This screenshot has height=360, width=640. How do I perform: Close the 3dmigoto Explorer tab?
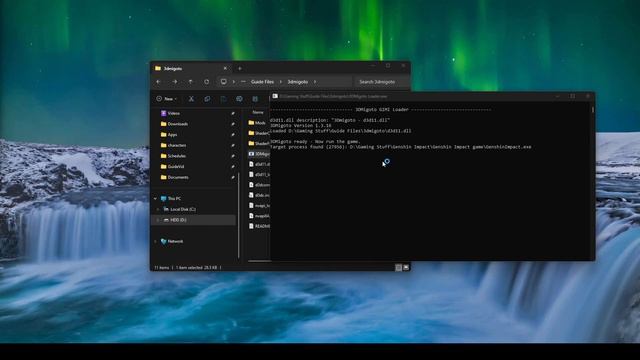[225, 68]
